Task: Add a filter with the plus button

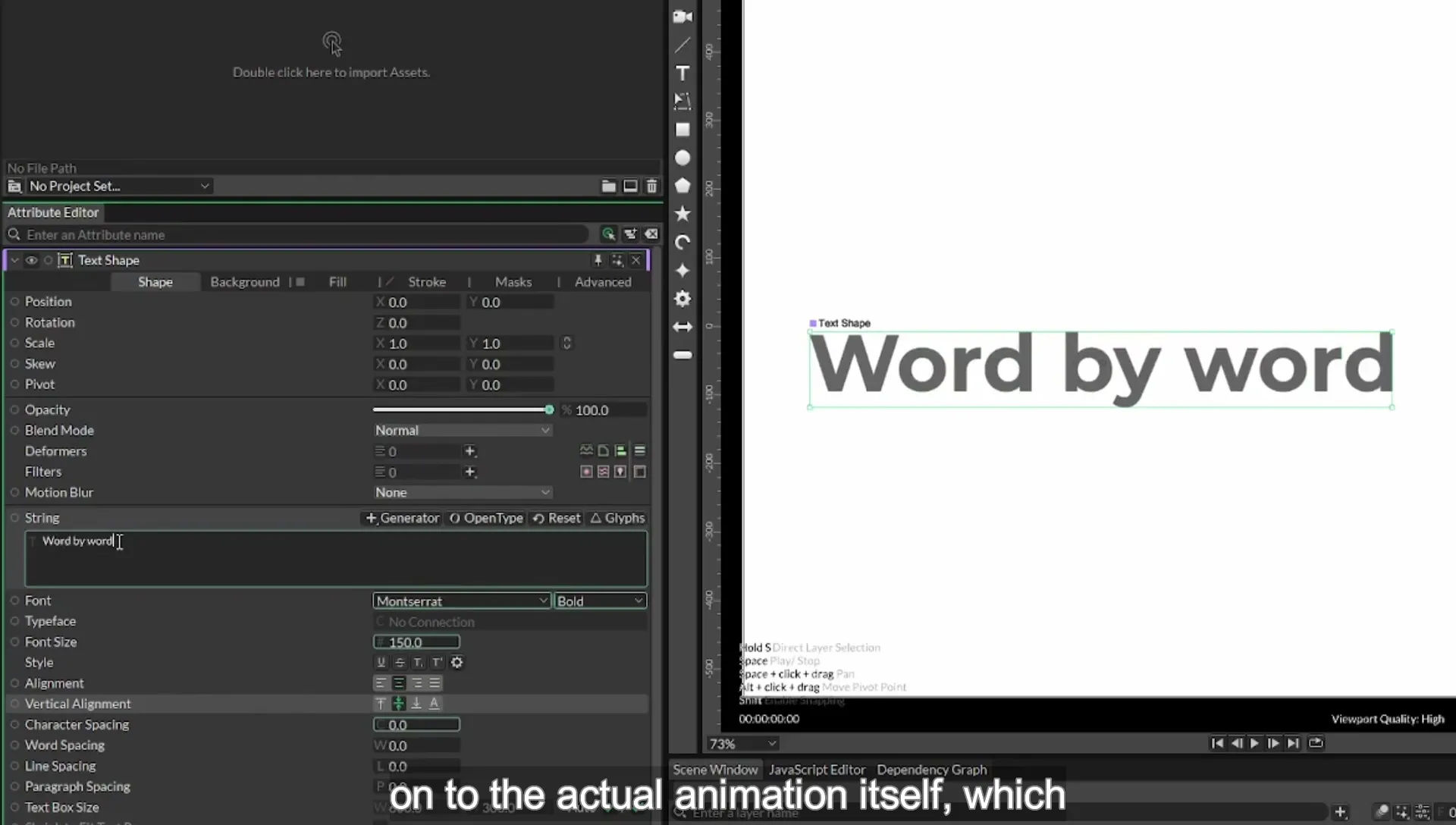Action: click(470, 472)
